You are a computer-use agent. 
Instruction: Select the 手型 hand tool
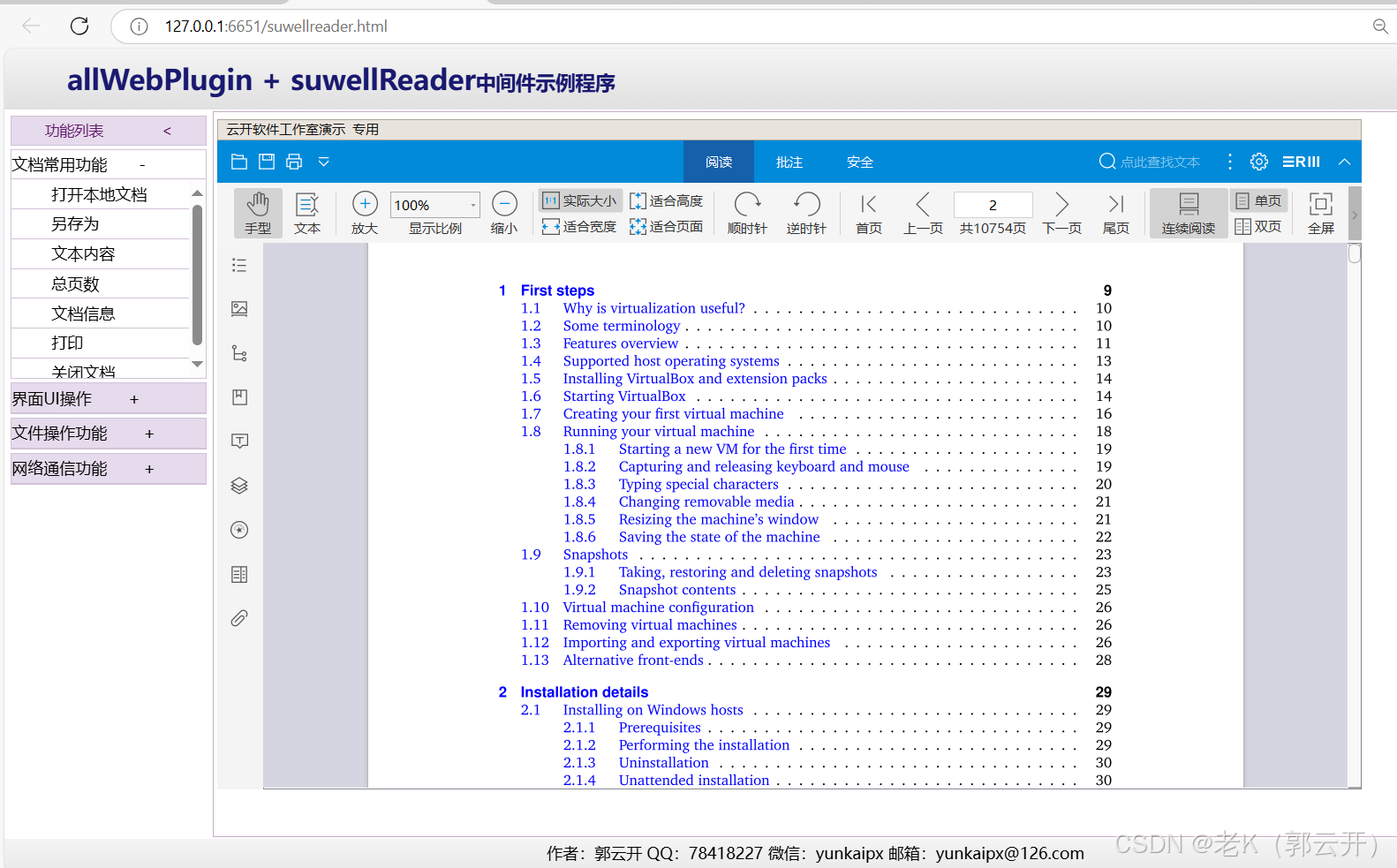258,213
